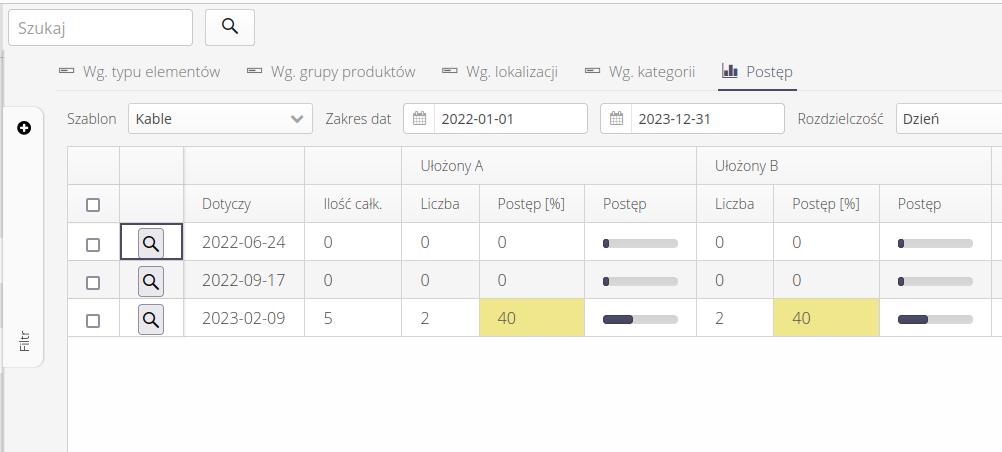Open details magnifier for row 2022-09-17
The image size is (1002, 452).
[x=151, y=281]
